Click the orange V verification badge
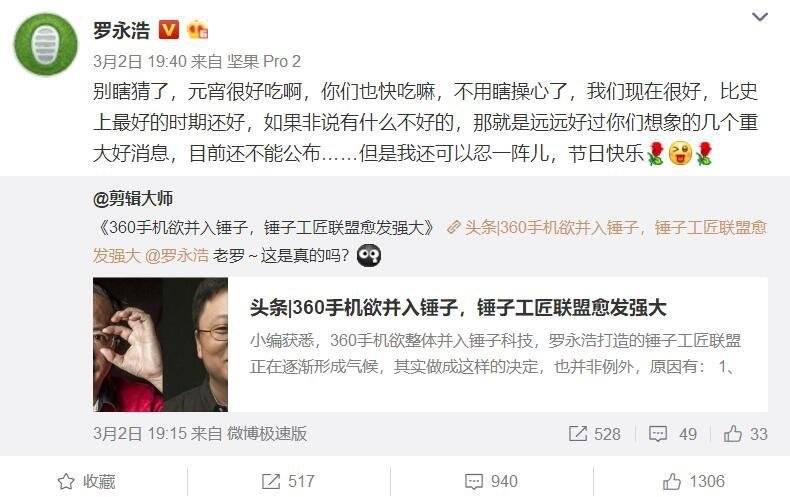 coord(169,30)
